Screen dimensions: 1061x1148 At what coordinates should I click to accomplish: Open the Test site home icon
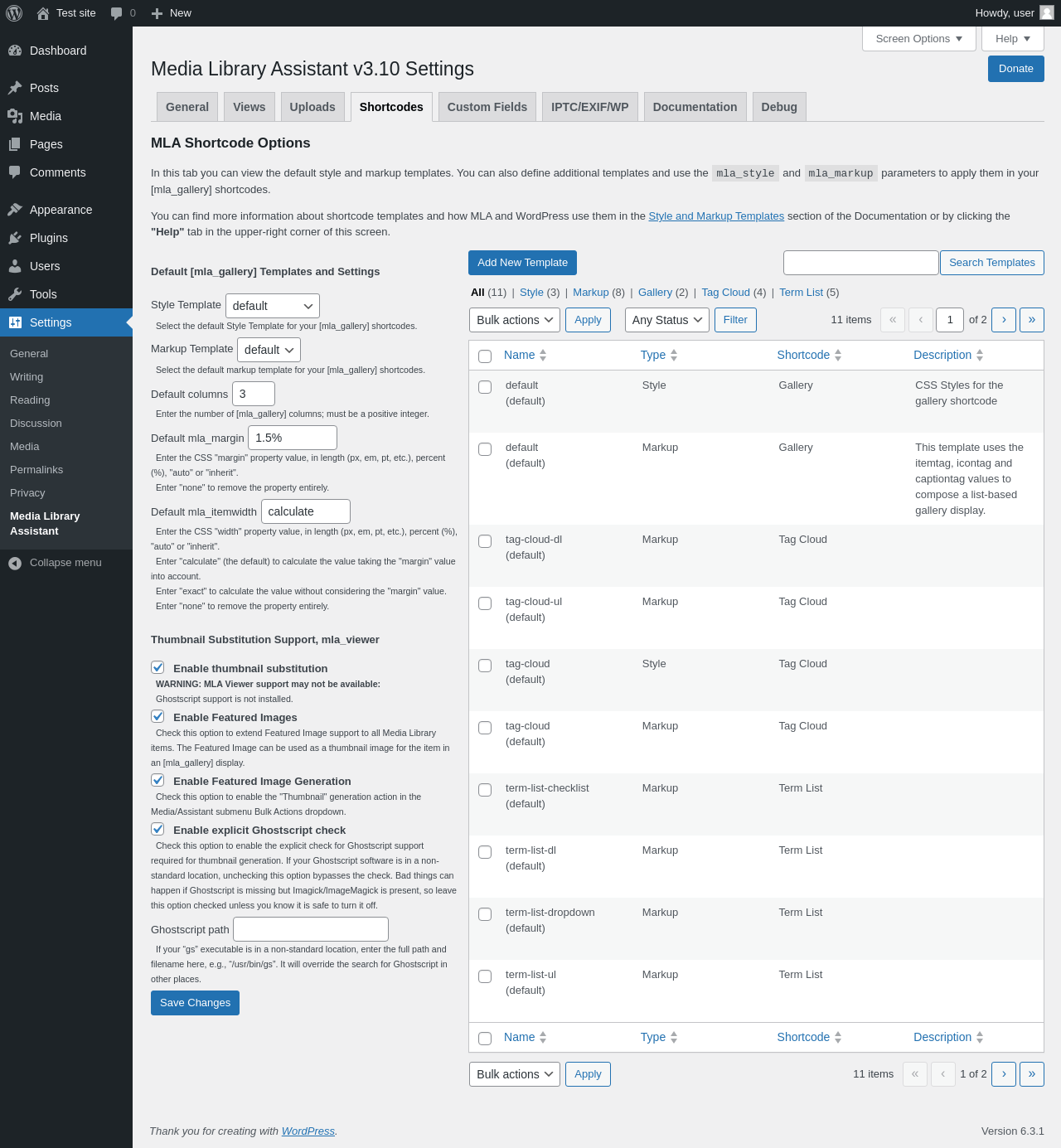(43, 13)
